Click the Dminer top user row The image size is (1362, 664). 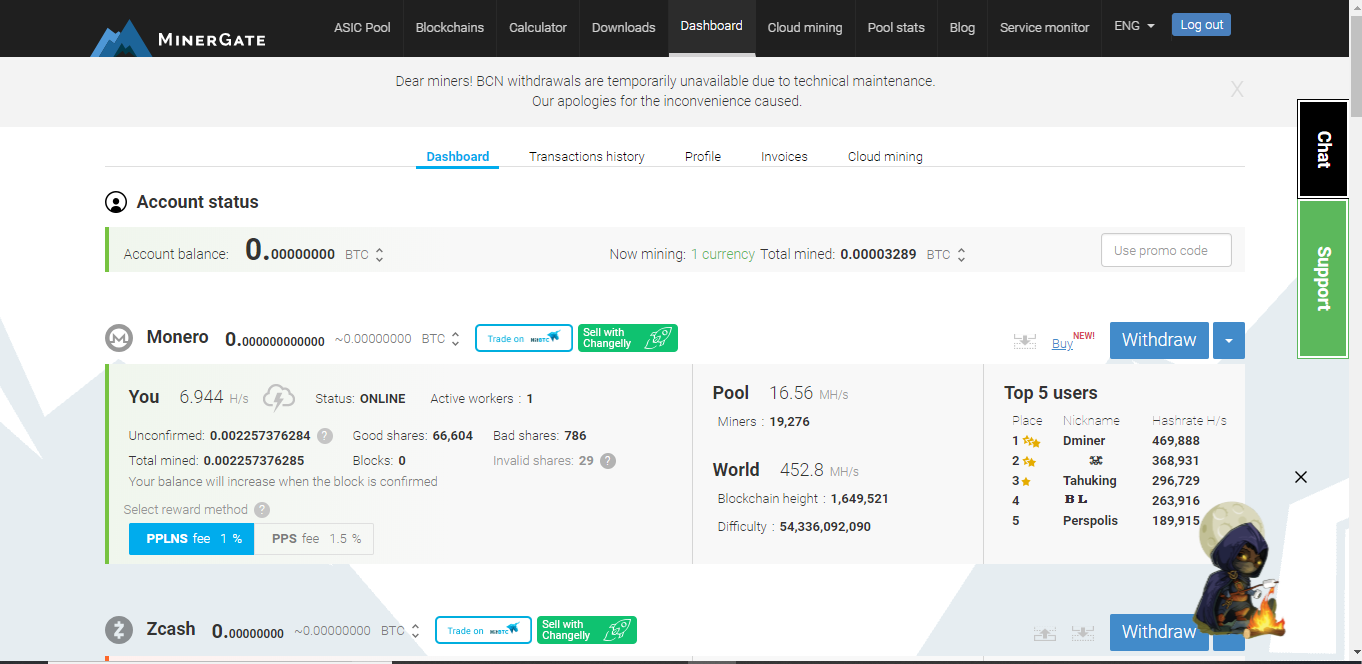tap(1115, 441)
